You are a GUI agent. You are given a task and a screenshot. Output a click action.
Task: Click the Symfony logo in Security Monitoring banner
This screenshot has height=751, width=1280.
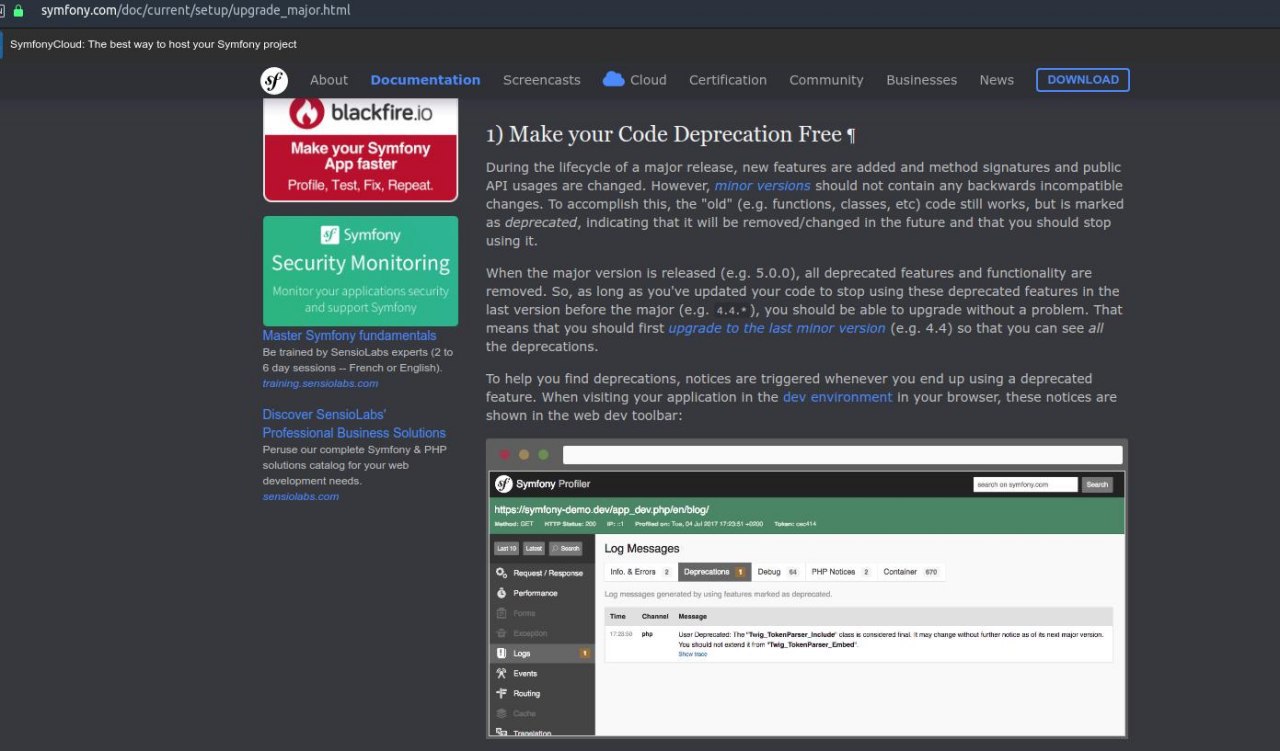(329, 235)
